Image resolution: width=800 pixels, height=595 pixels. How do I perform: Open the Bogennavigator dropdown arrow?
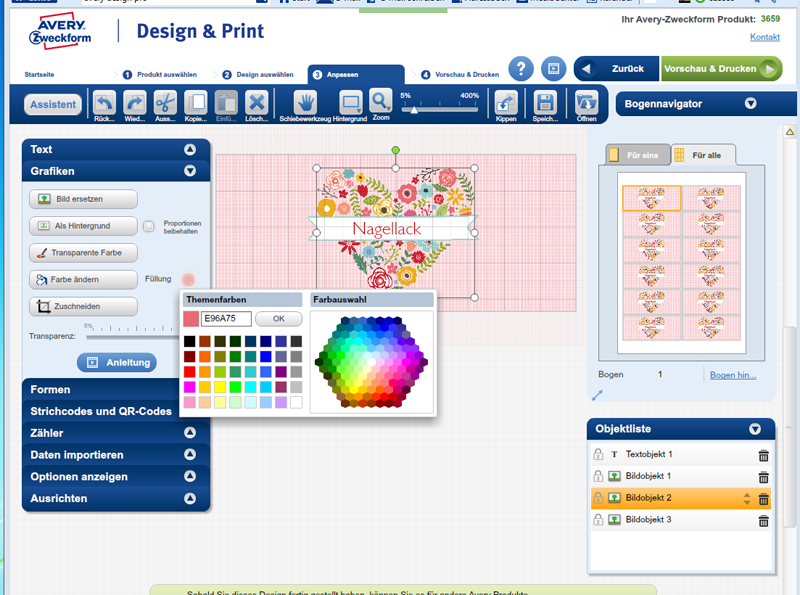(750, 103)
